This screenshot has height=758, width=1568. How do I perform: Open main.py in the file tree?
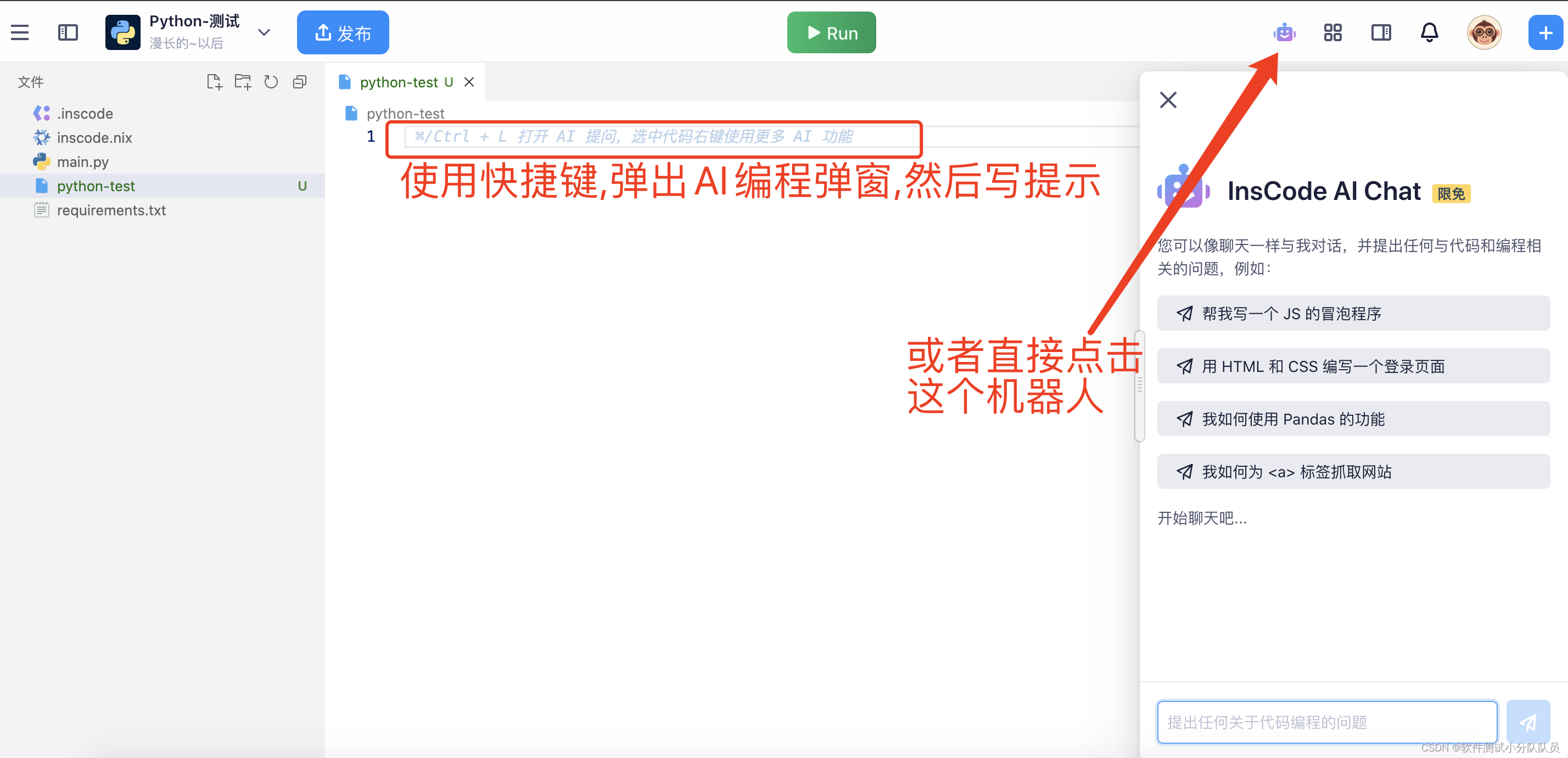[x=83, y=162]
